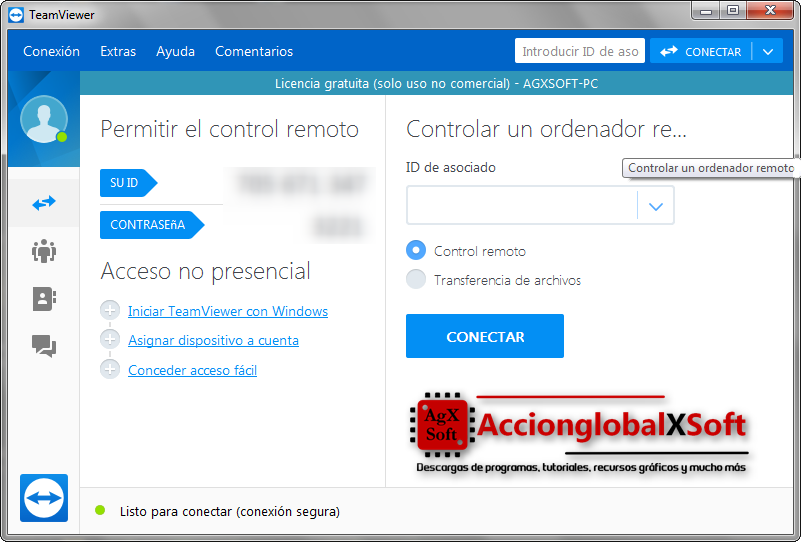Open the Conexión menu
This screenshot has height=542, width=801.
pos(52,52)
